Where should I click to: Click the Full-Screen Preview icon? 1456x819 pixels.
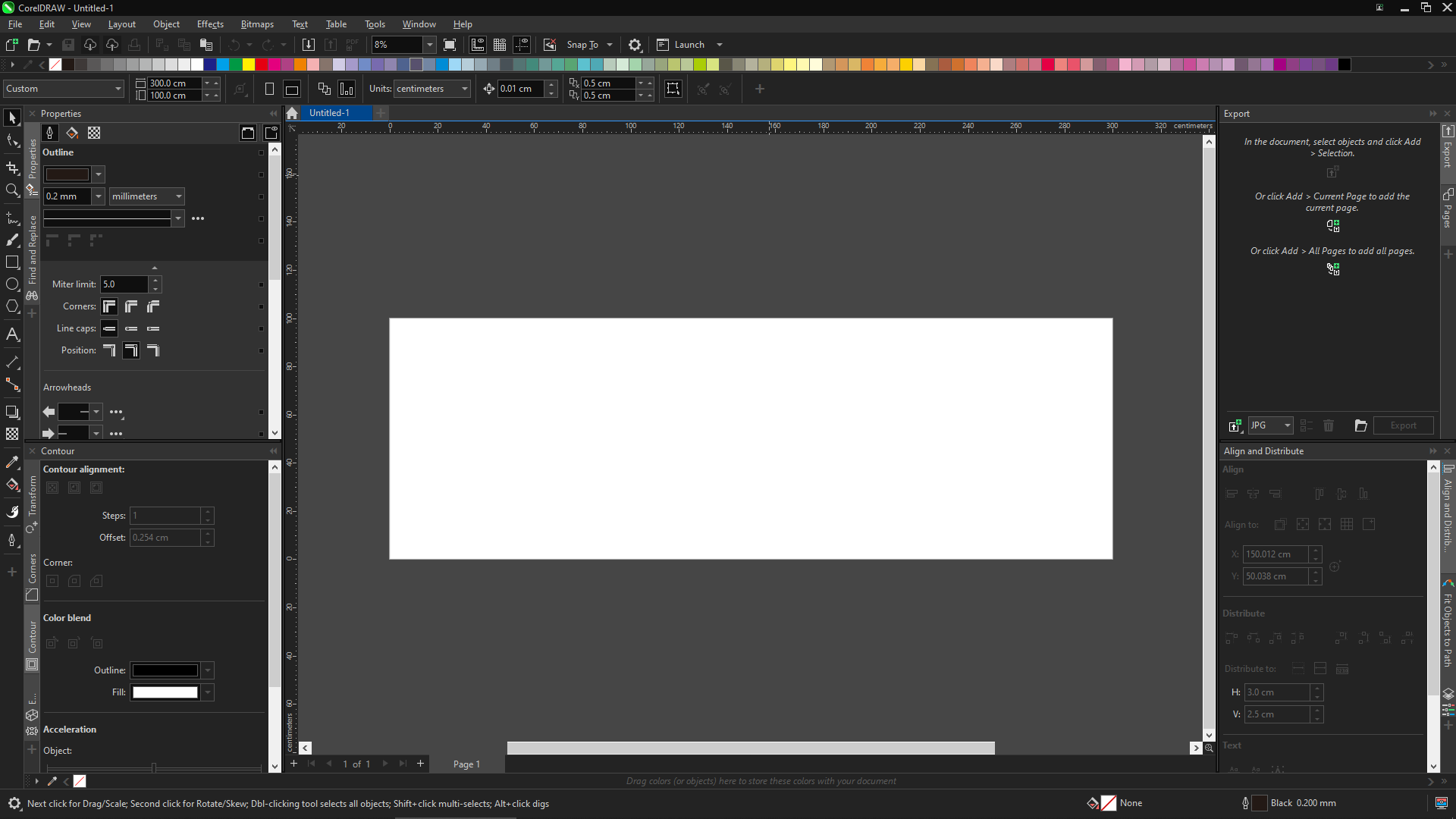coord(450,45)
